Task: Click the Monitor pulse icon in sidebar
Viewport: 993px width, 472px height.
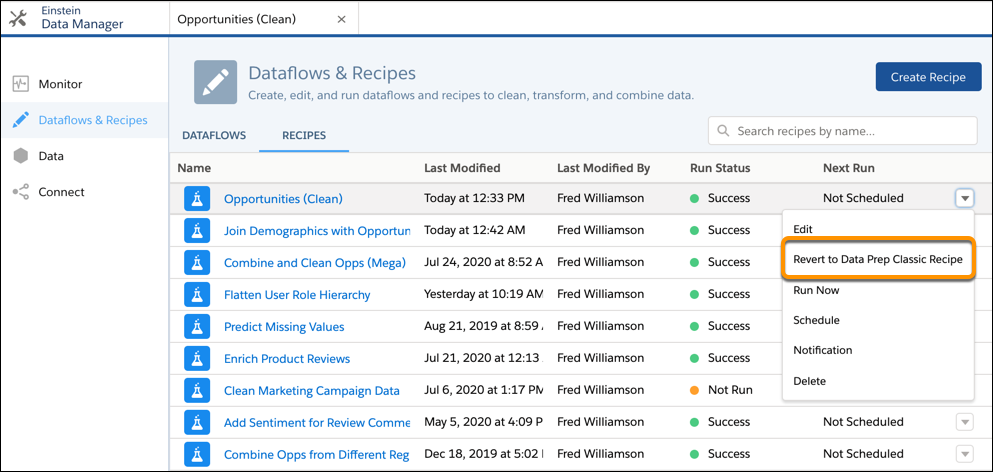Action: [21, 84]
